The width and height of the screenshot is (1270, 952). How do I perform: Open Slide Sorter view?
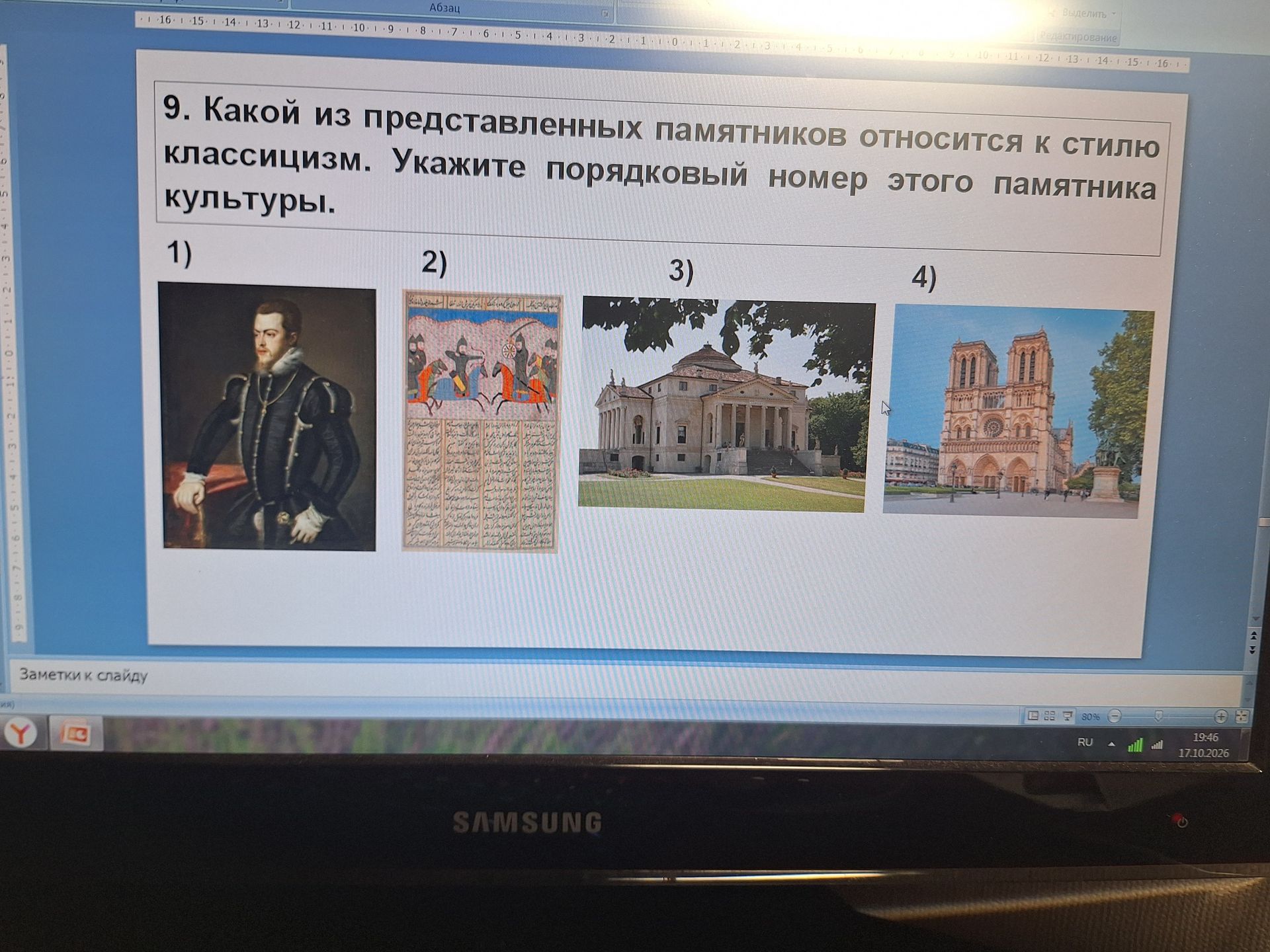pos(1050,716)
